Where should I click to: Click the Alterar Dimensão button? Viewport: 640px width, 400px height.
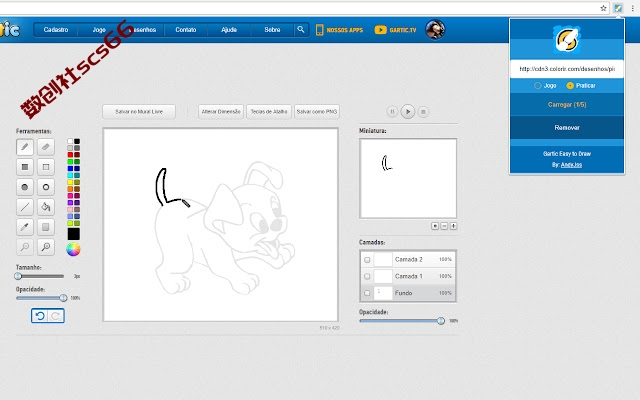click(x=221, y=111)
